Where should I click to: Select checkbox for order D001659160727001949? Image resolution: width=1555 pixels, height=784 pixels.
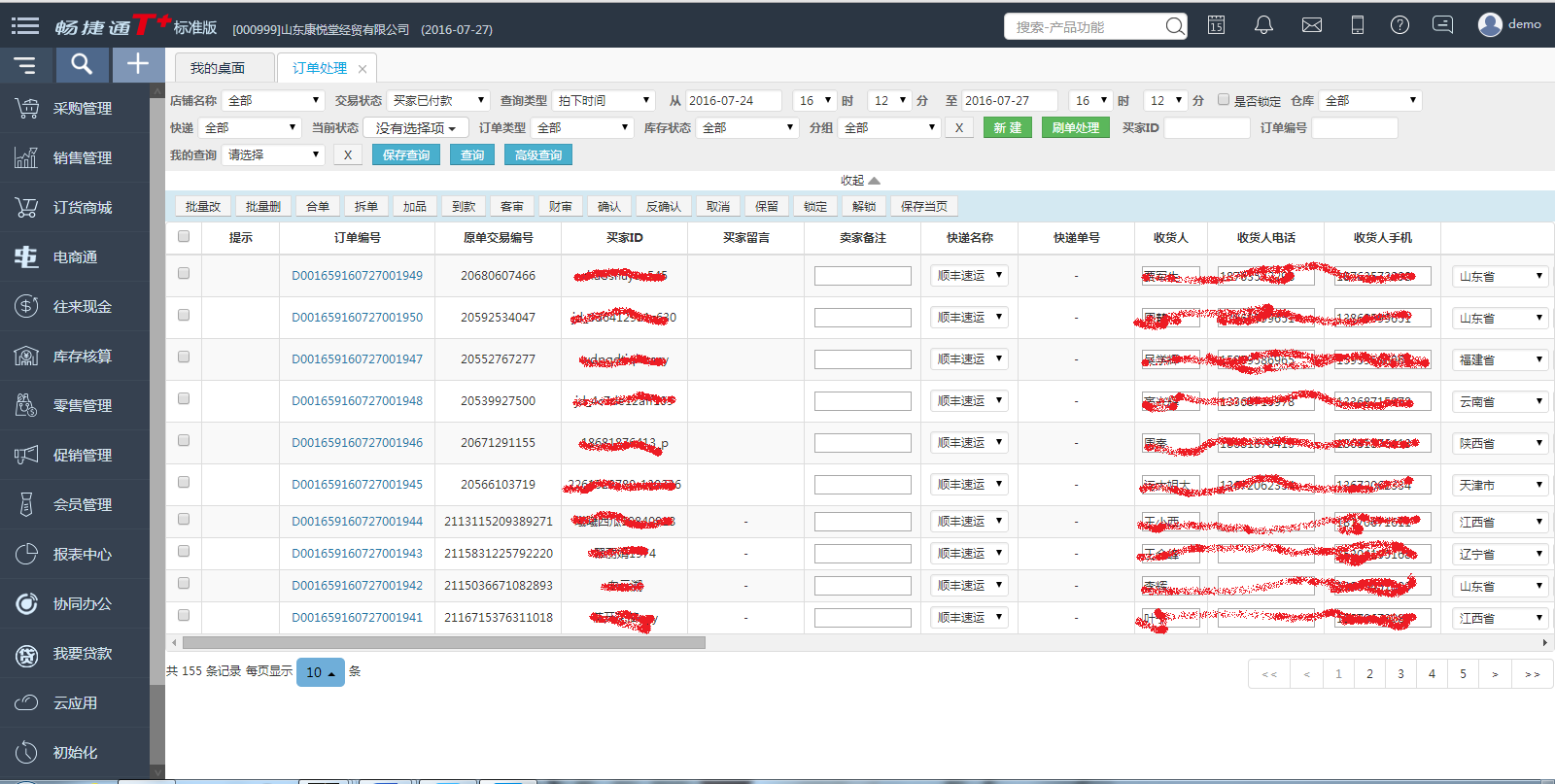184,274
